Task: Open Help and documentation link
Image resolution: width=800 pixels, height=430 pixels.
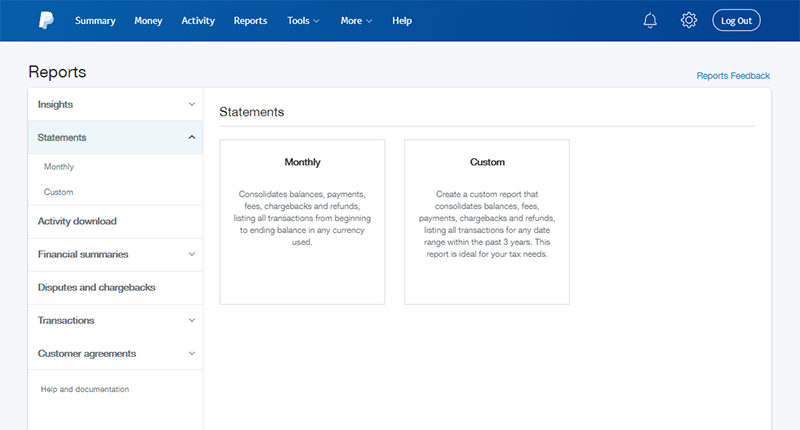Action: (84, 389)
